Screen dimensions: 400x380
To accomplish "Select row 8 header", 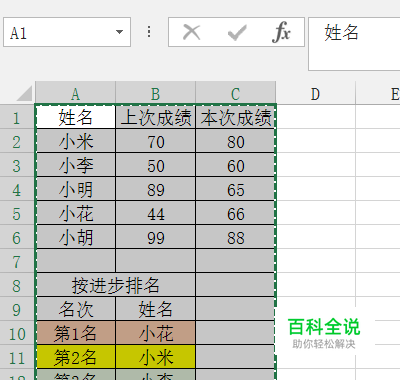I will pyautogui.click(x=17, y=286).
